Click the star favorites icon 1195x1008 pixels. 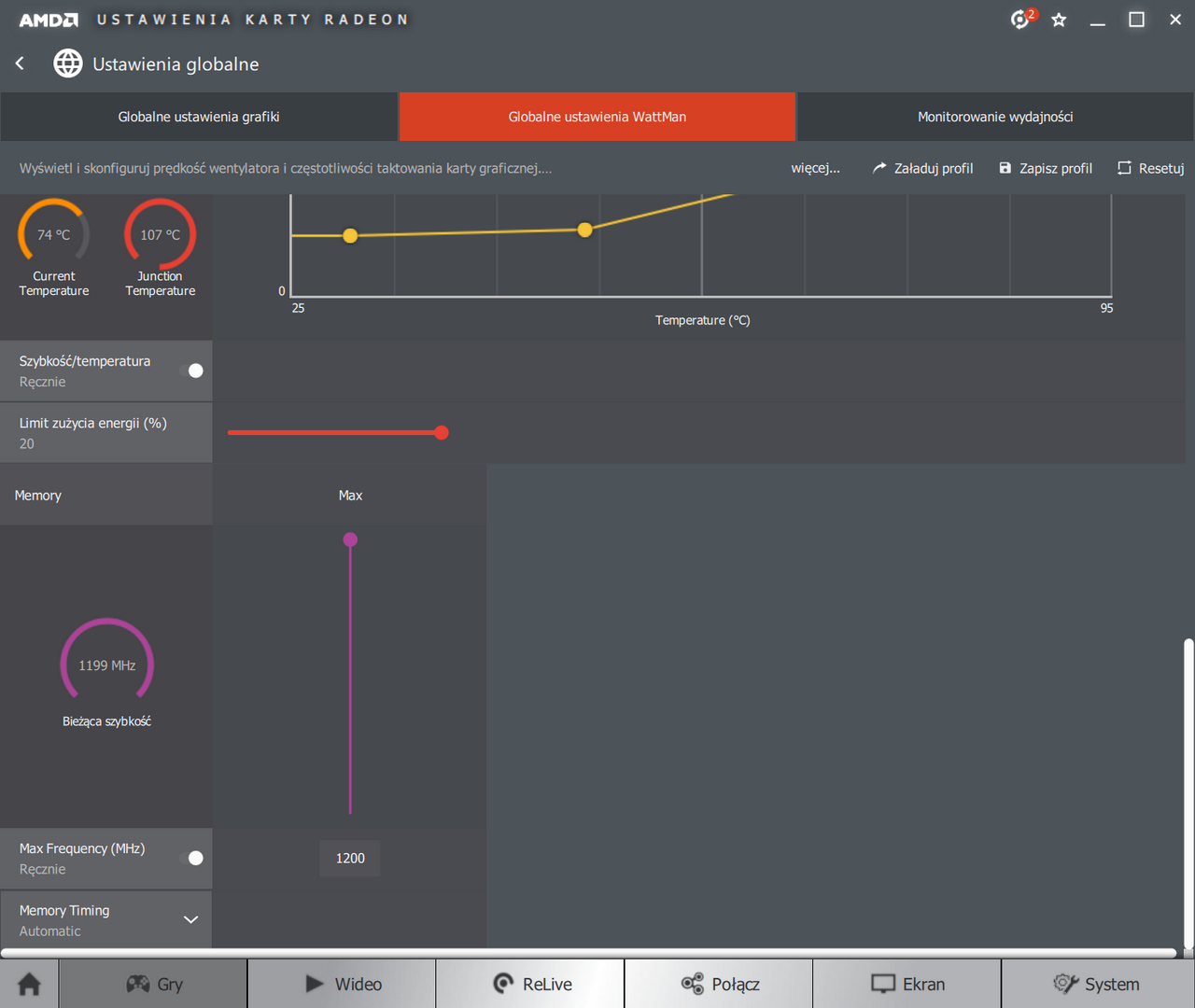1059,20
